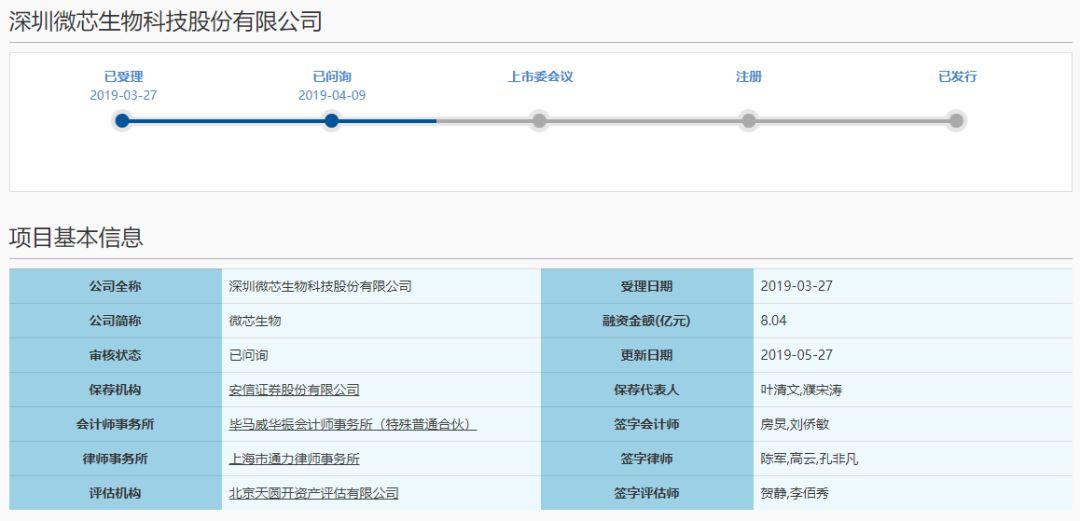This screenshot has width=1080, height=521.
Task: Click the 微芯生物 short name value
Action: [255, 321]
